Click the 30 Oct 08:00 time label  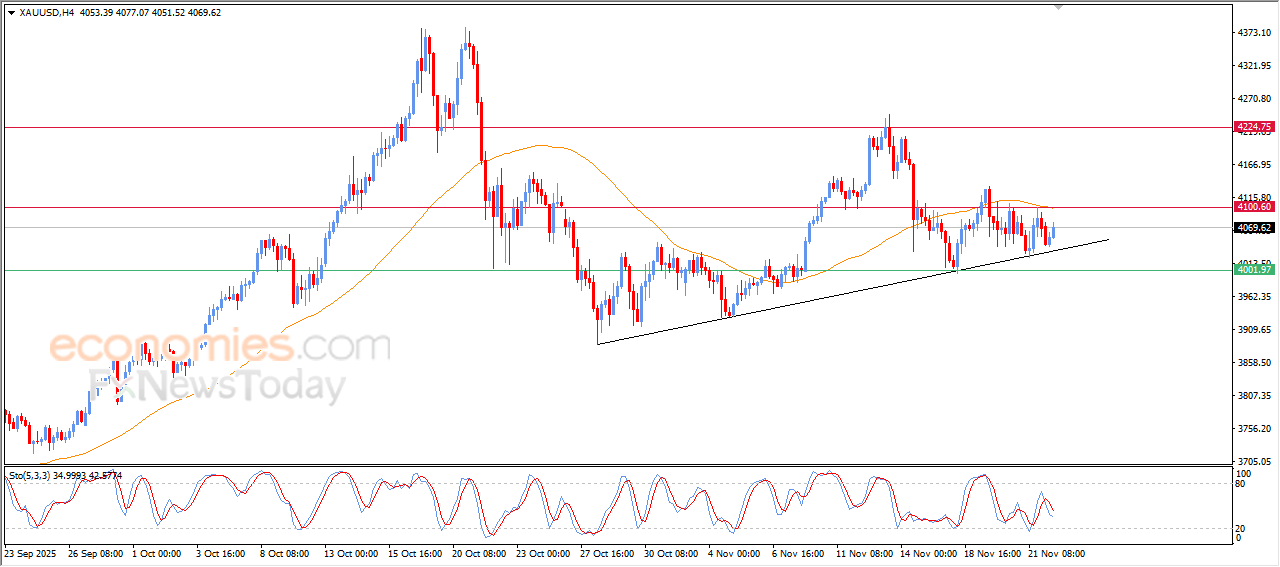click(672, 553)
